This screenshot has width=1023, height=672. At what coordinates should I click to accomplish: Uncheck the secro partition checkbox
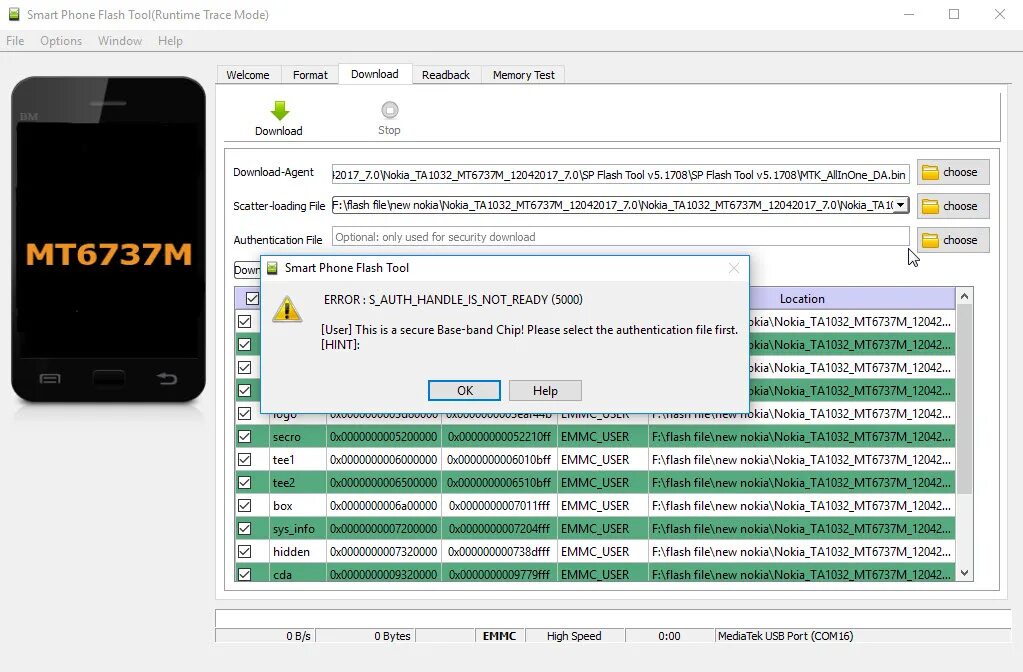pyautogui.click(x=245, y=436)
